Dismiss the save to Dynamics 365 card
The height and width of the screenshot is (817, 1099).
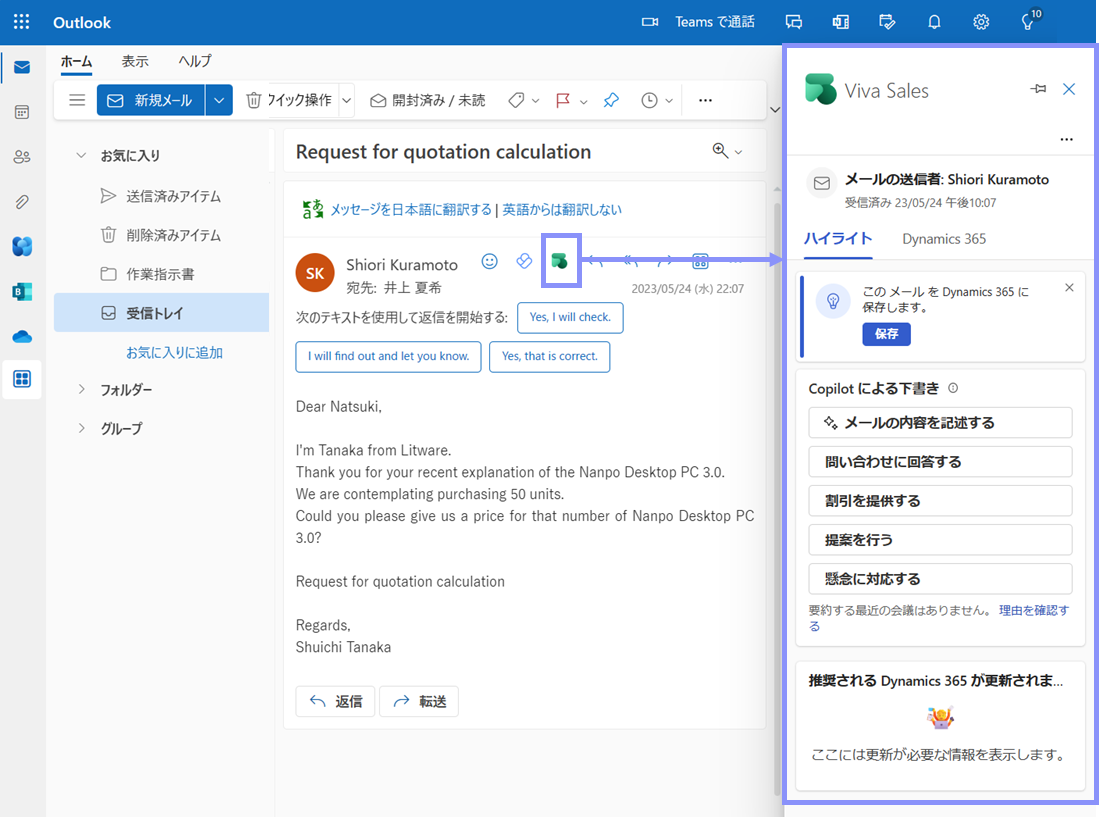1069,287
